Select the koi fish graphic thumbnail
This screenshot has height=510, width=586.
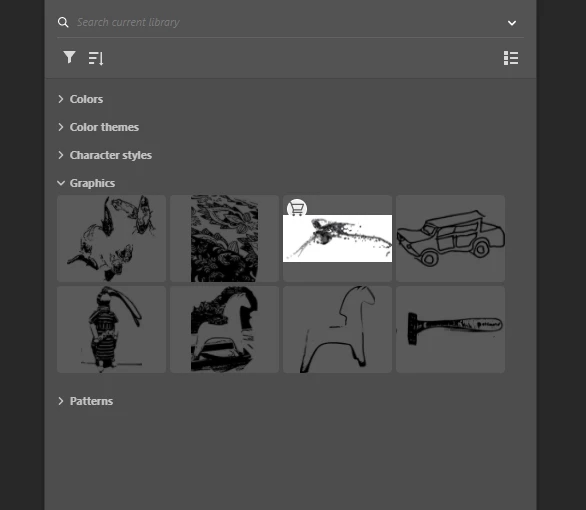(x=111, y=238)
